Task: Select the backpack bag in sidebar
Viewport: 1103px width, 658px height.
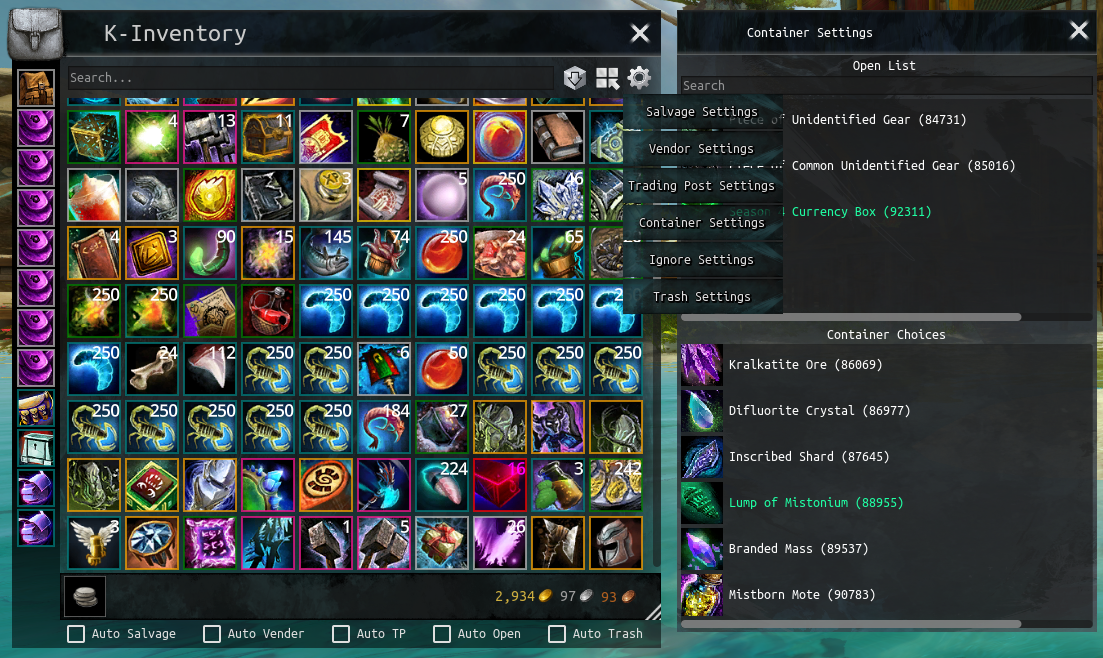Action: click(x=36, y=88)
